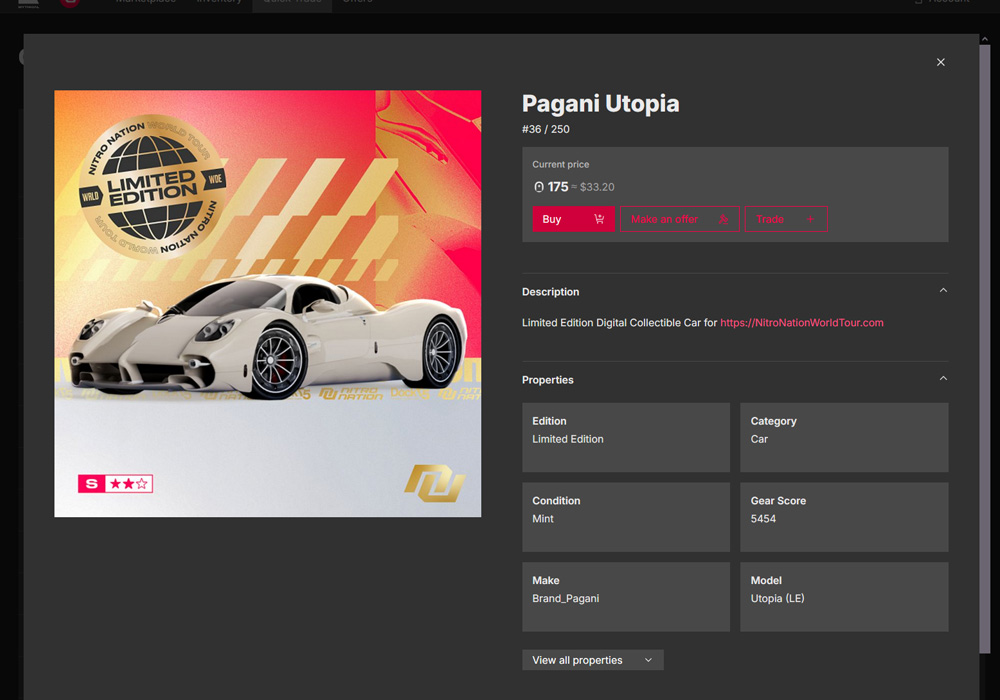Open the NitroNationWorldTour.com link
The height and width of the screenshot is (700, 1000).
[x=802, y=323]
